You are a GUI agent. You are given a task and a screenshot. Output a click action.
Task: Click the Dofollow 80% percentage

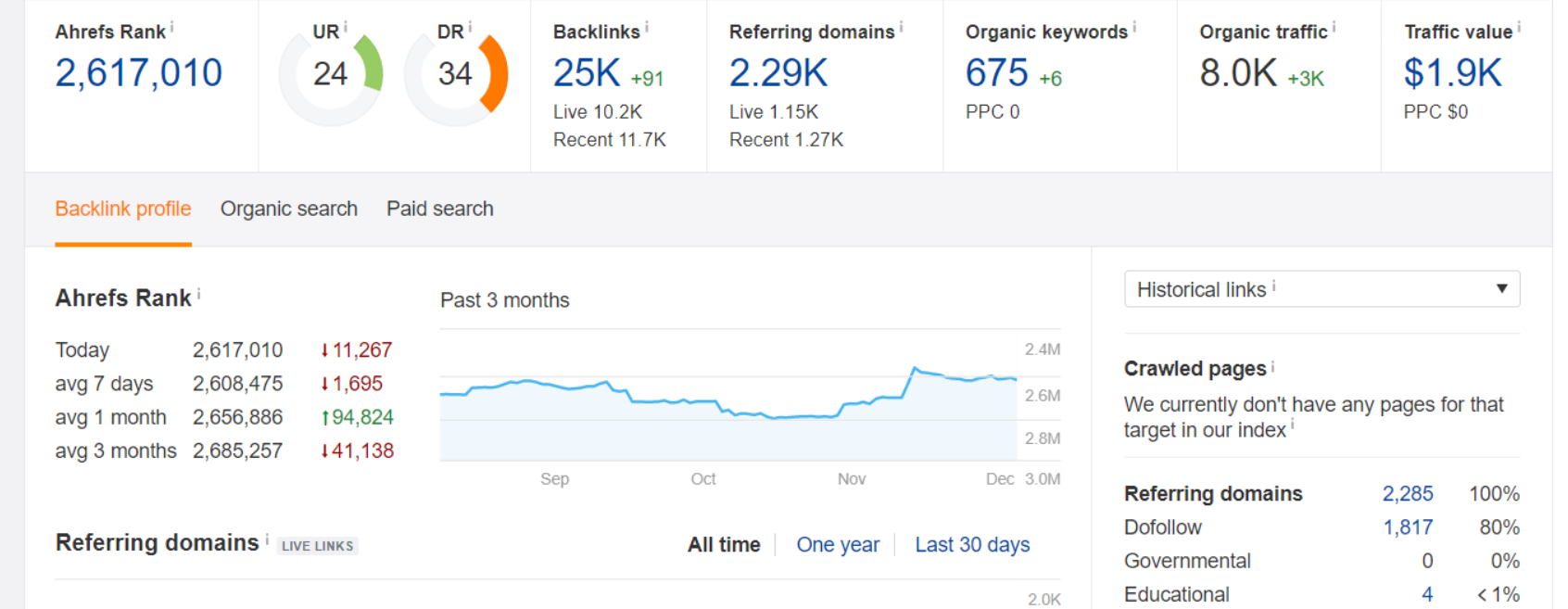point(1499,527)
